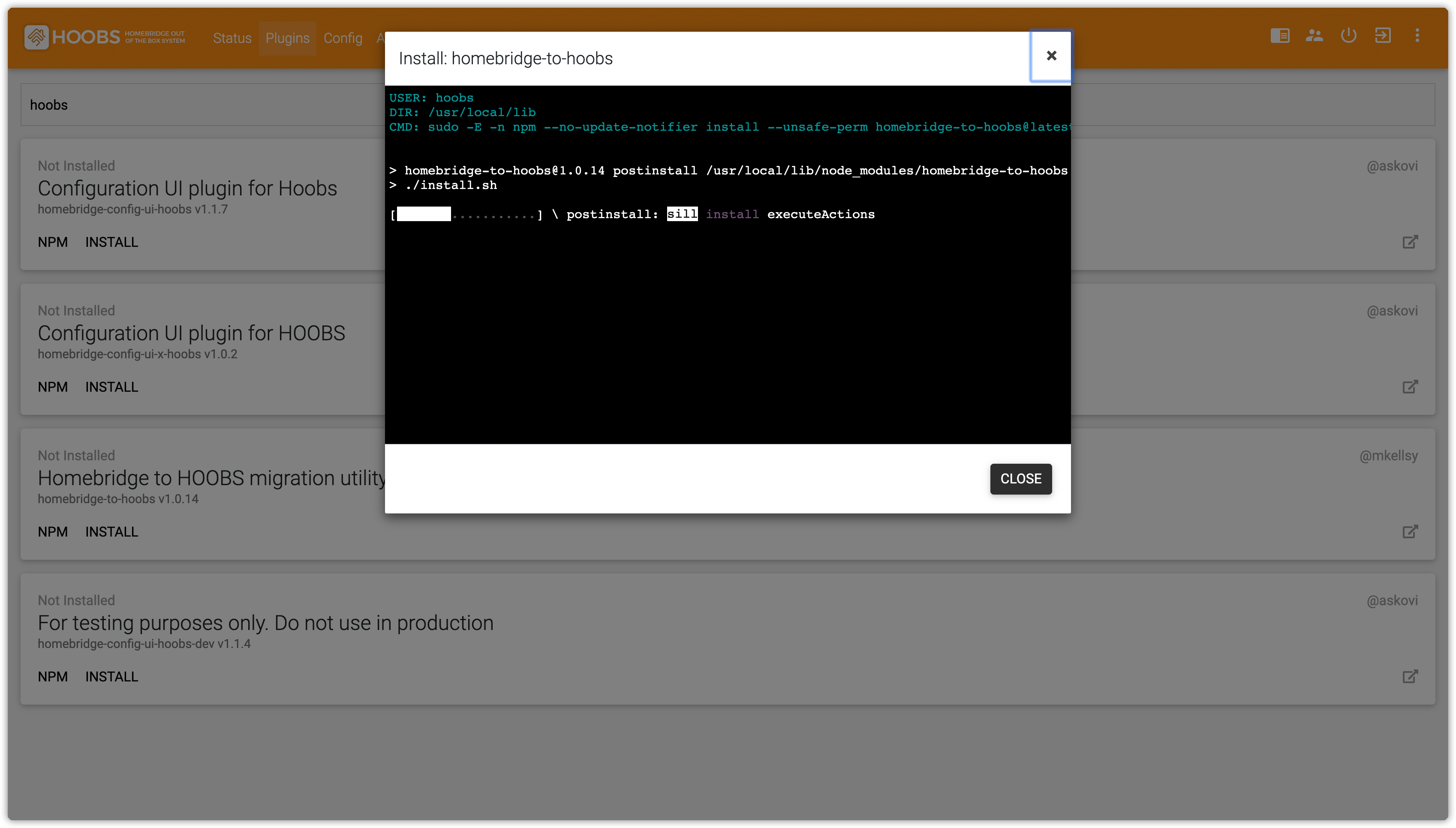
Task: Click INSTALL for homebridge-config-ui-hoobs-dev
Action: click(111, 677)
